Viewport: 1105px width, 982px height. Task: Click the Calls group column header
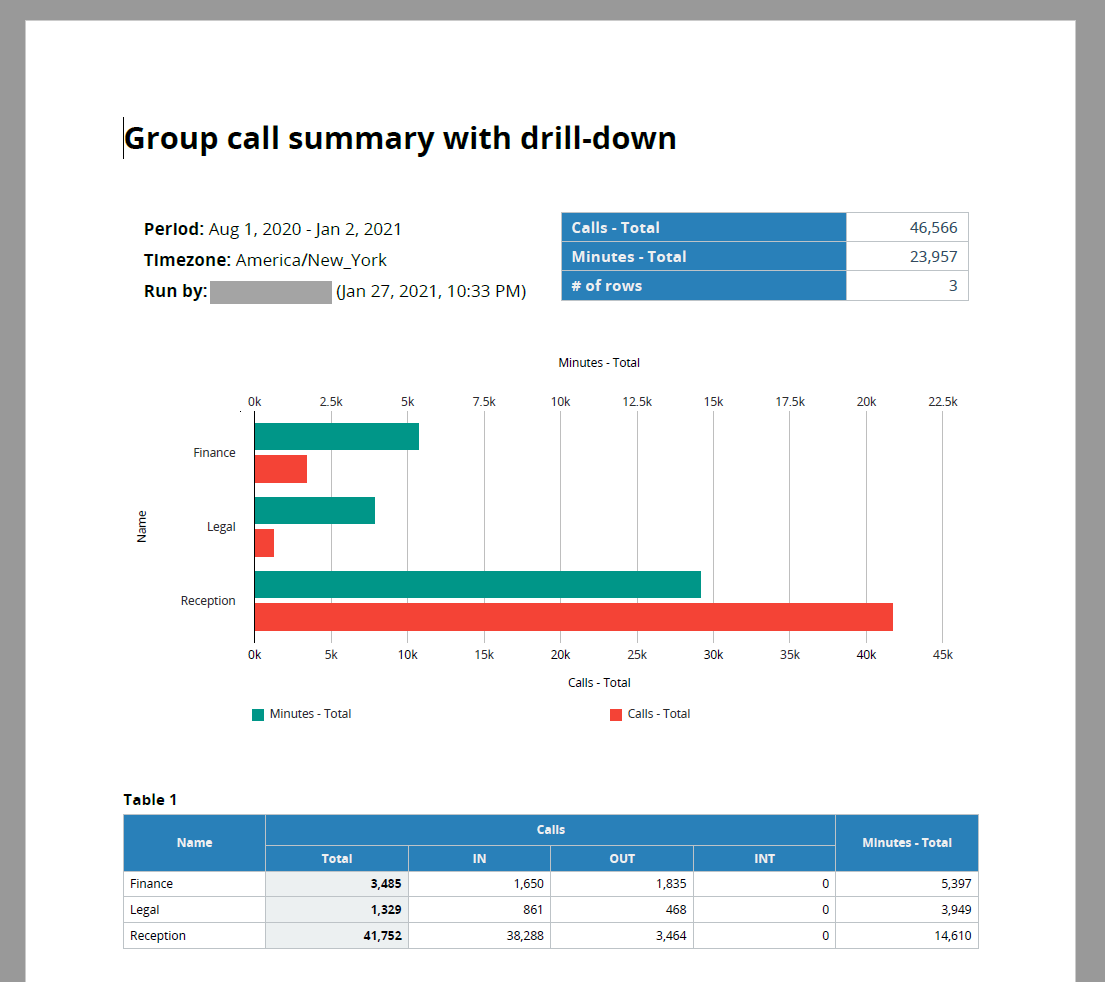[x=550, y=830]
